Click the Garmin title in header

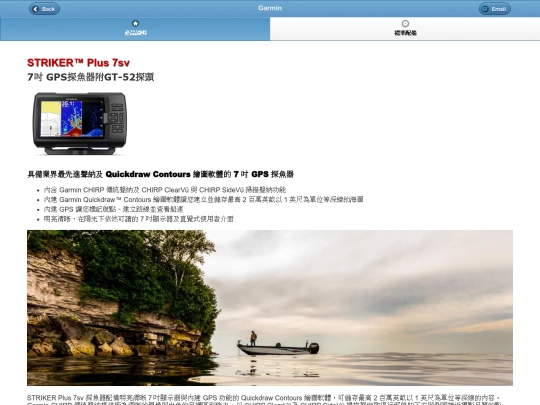[x=270, y=8]
